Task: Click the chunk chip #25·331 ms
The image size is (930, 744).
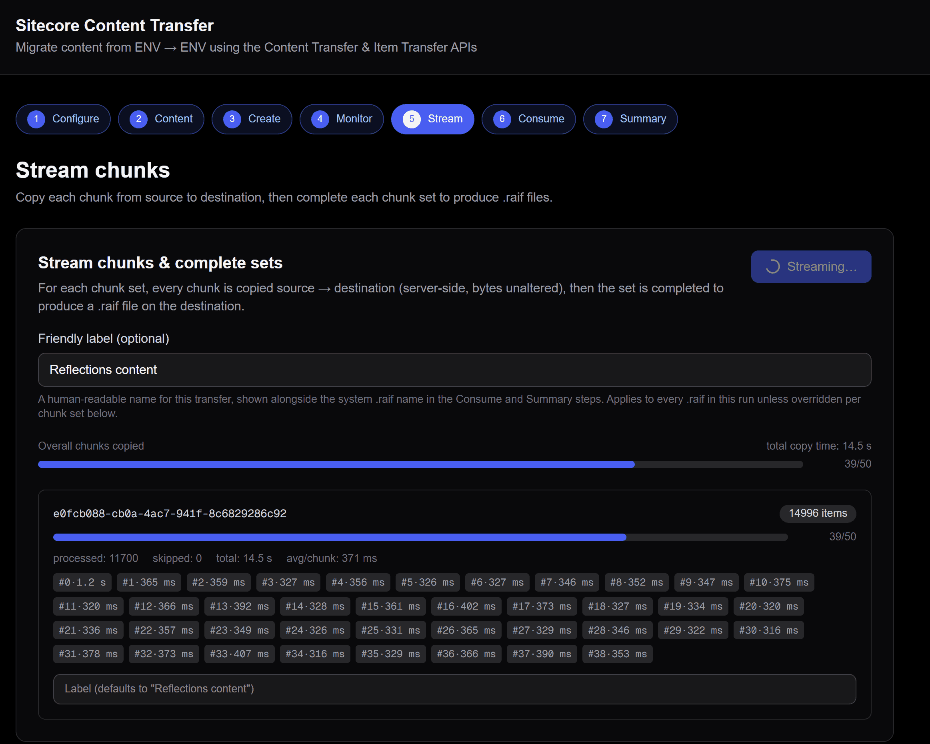Action: 391,630
